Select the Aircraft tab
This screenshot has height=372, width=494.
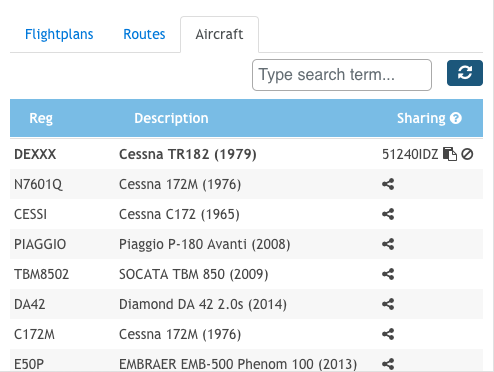[219, 34]
